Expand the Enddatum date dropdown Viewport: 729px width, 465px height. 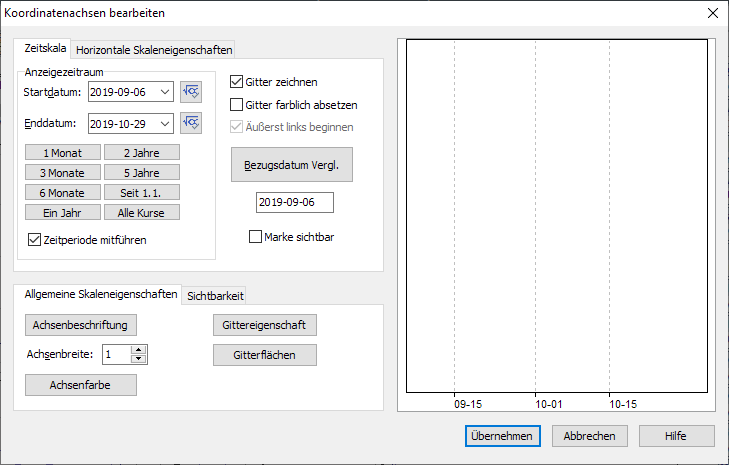tap(165, 123)
